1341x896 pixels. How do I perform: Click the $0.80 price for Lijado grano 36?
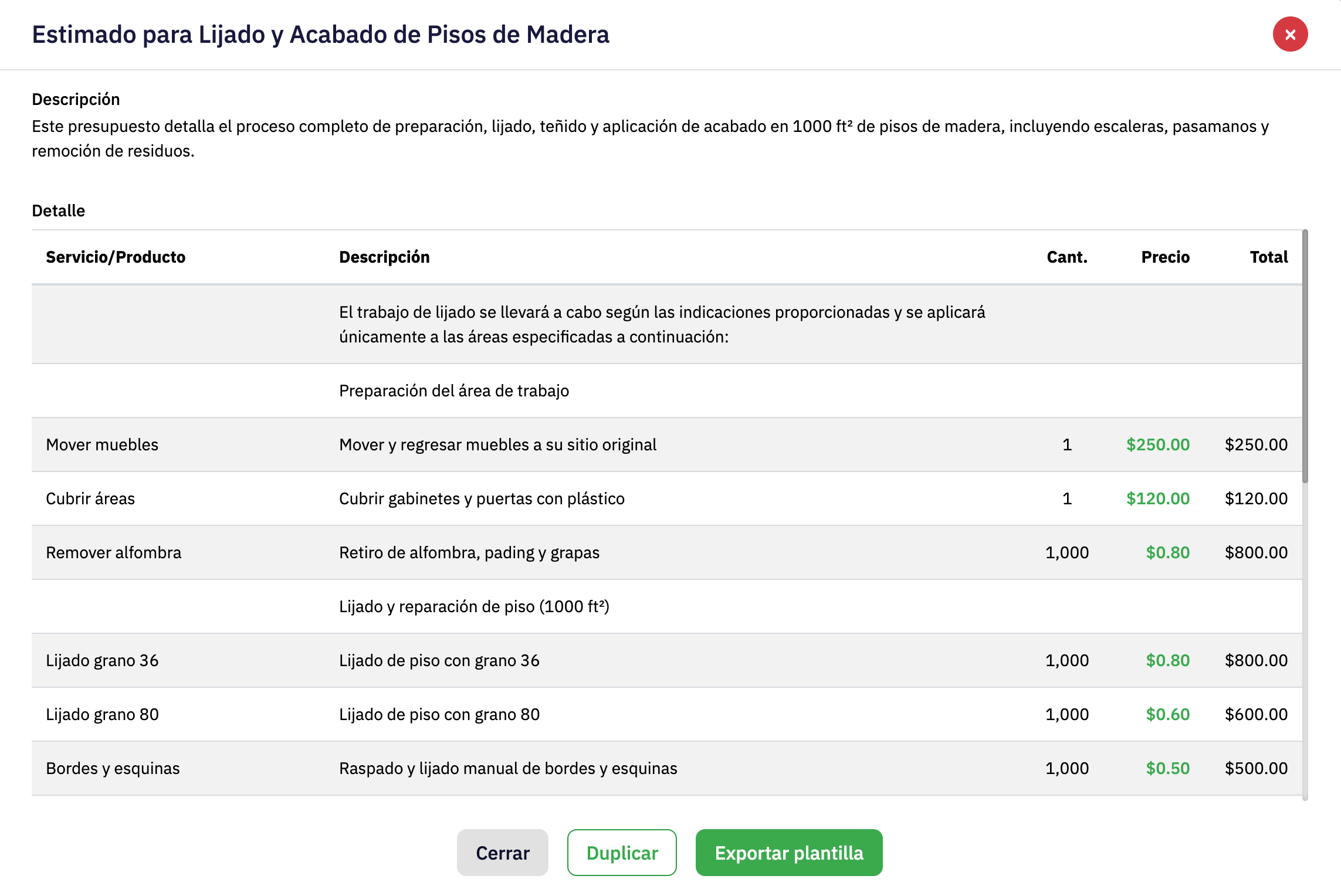(x=1167, y=660)
